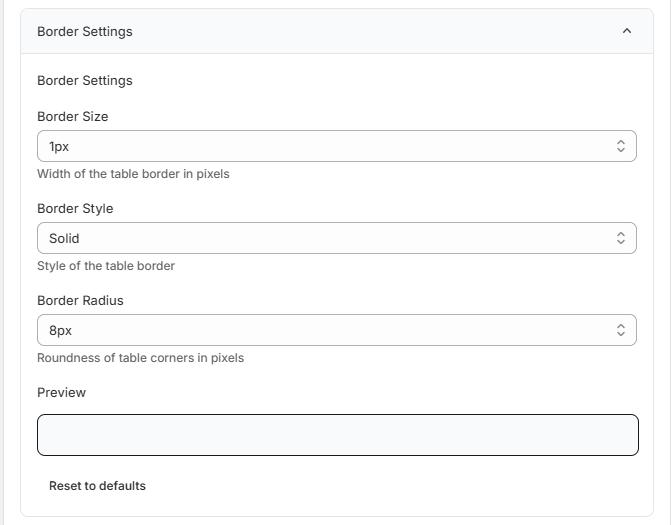Click the border Preview box

click(x=337, y=435)
